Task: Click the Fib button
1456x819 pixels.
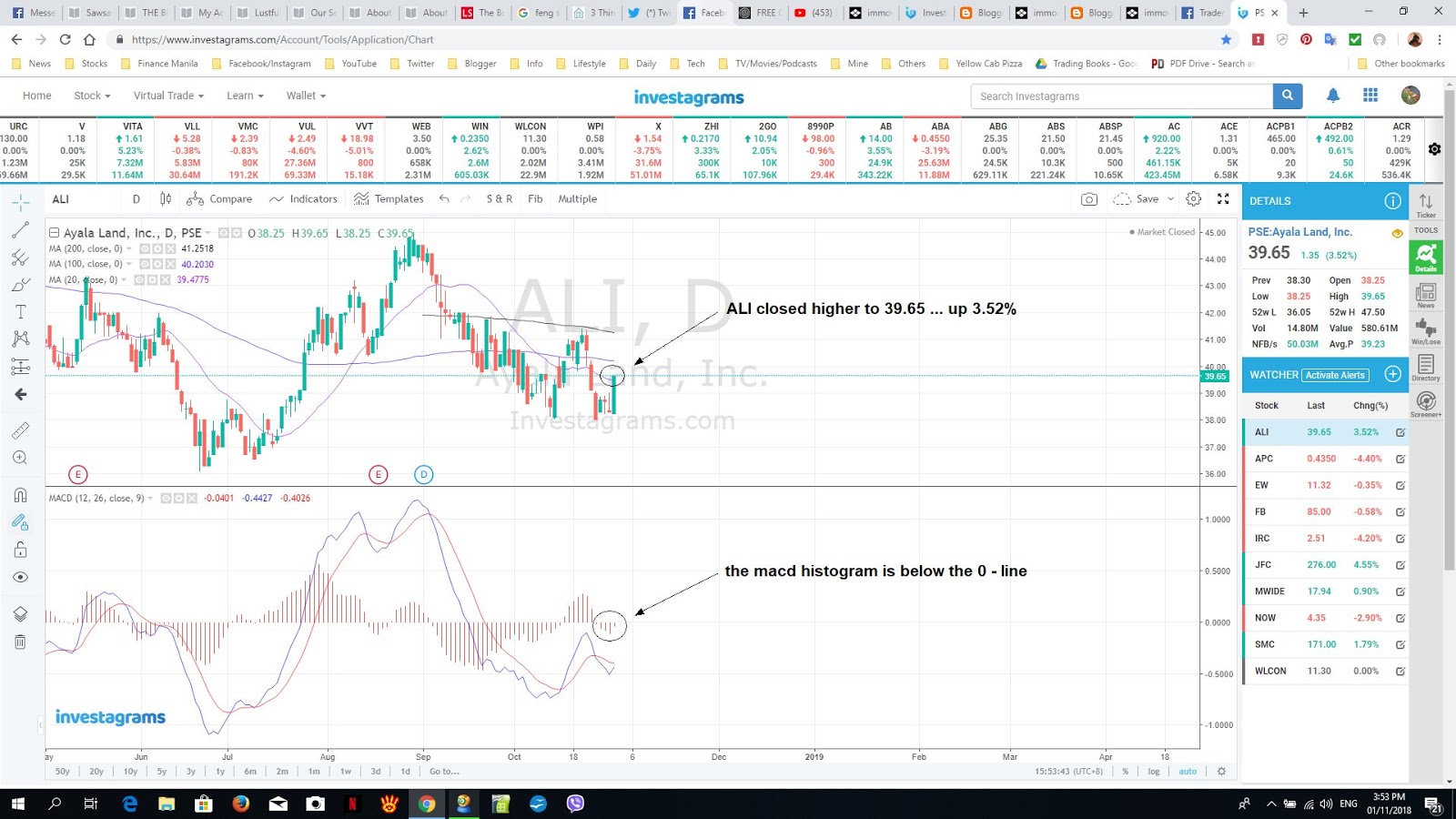Action: pyautogui.click(x=535, y=198)
